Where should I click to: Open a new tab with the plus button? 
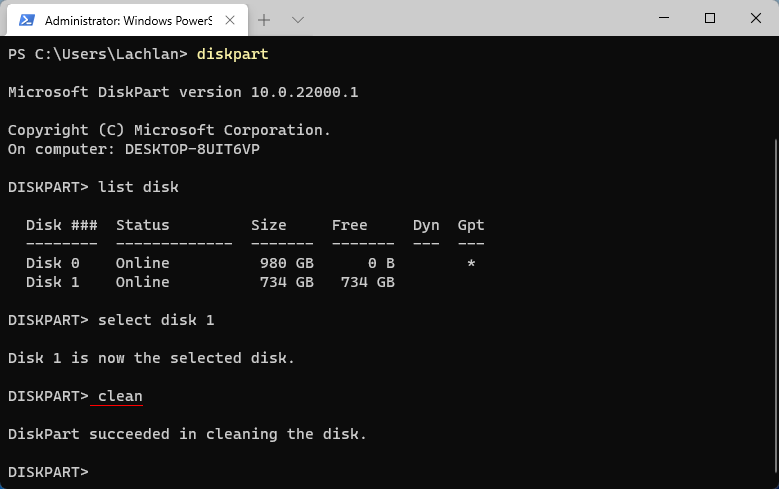tap(264, 20)
